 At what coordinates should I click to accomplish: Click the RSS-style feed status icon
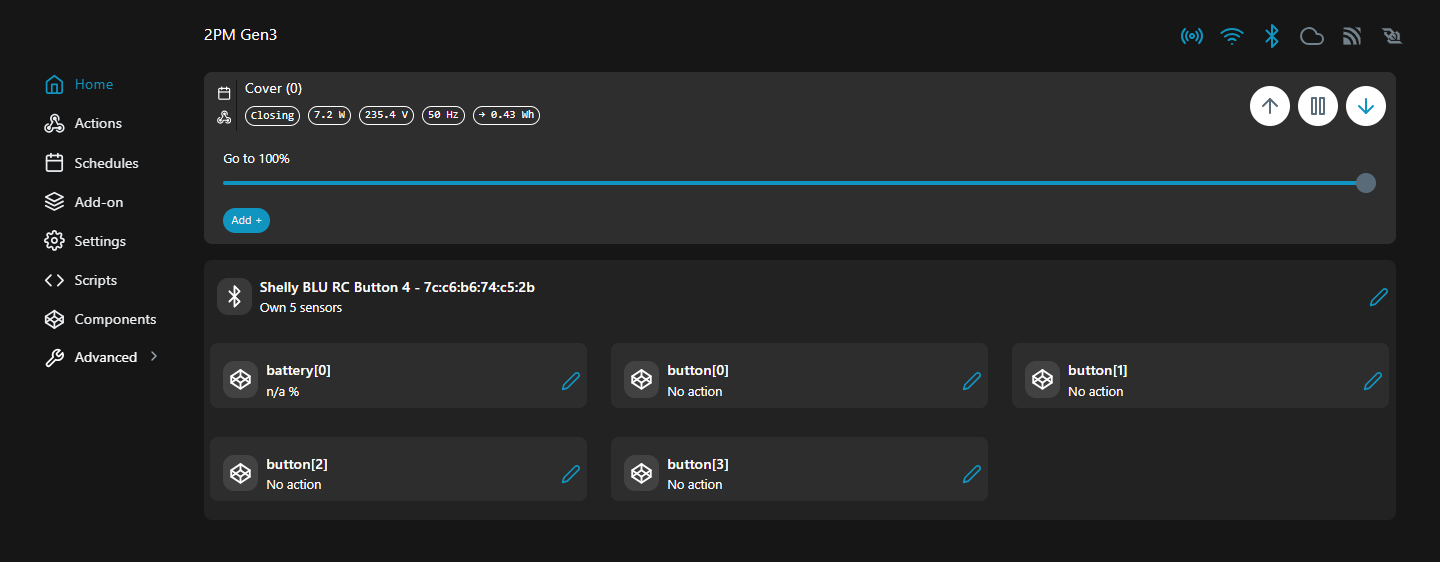(x=1352, y=36)
